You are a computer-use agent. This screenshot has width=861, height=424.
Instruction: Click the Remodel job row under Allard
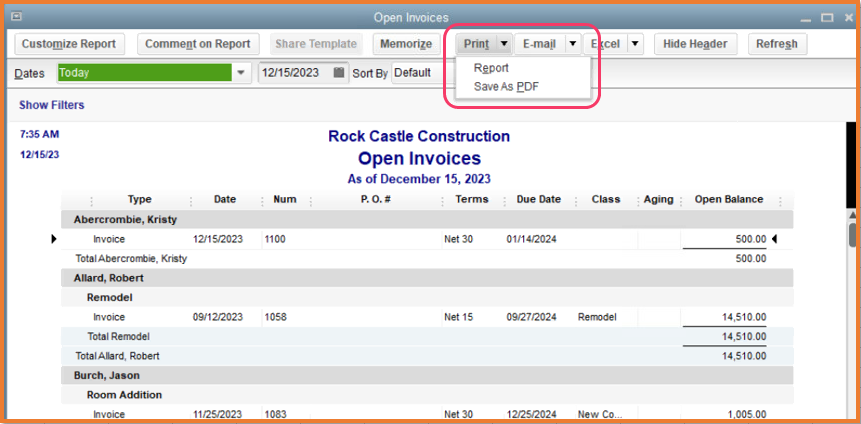pos(427,298)
